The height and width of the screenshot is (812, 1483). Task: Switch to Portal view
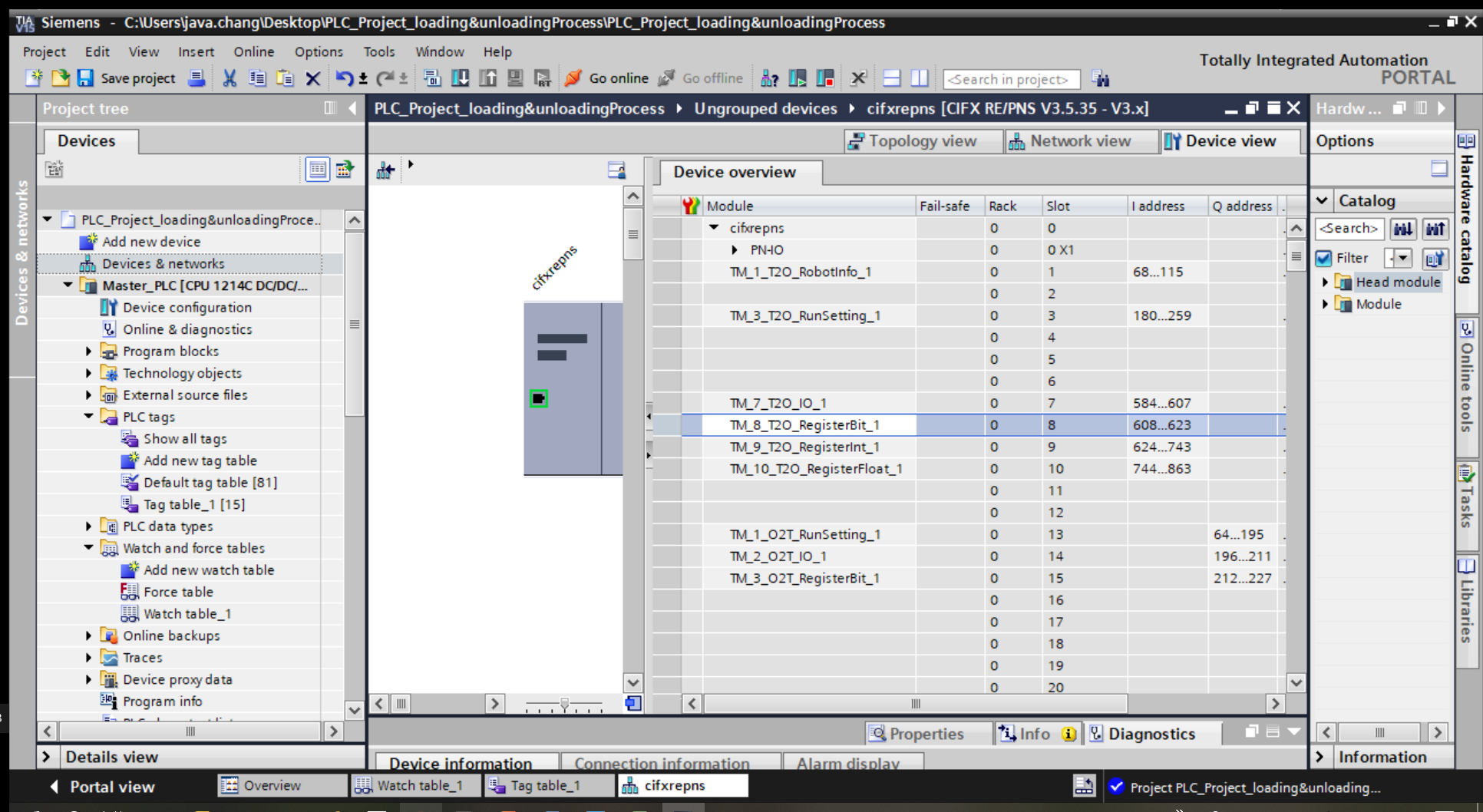coord(102,787)
